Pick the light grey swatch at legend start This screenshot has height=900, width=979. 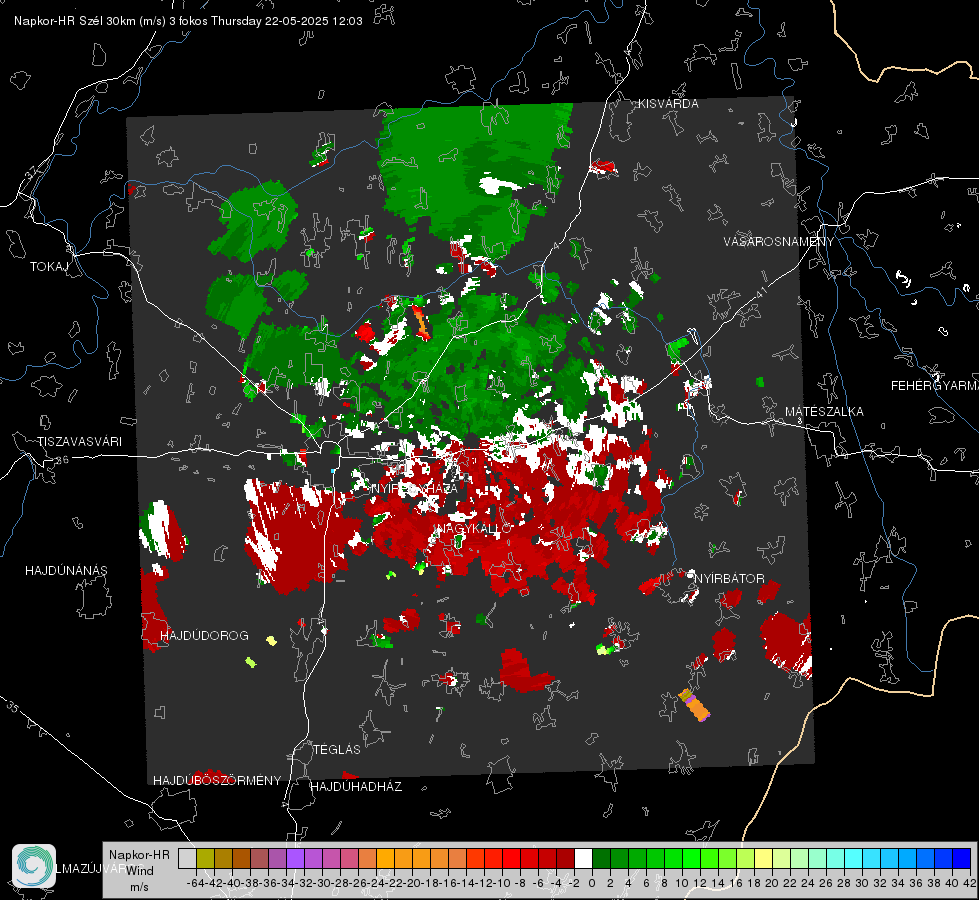187,858
